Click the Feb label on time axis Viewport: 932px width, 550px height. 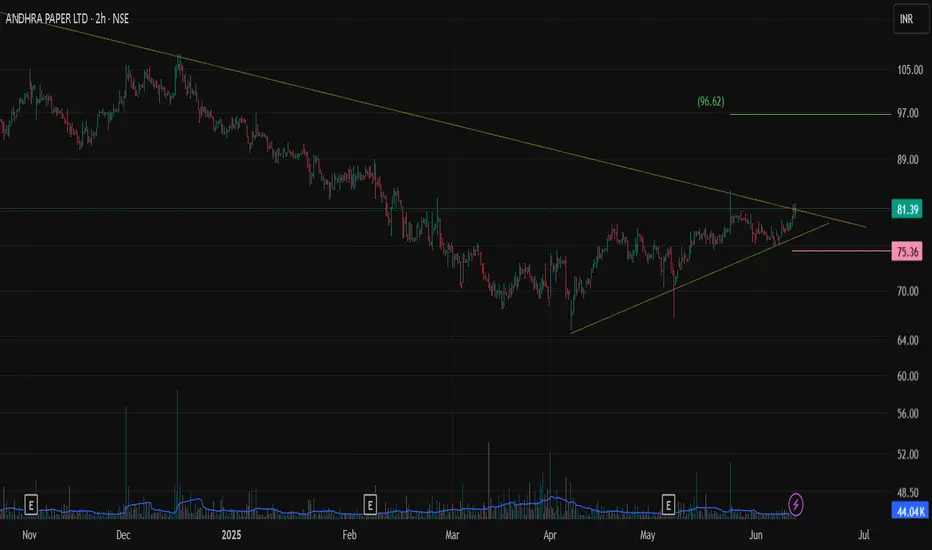(350, 535)
